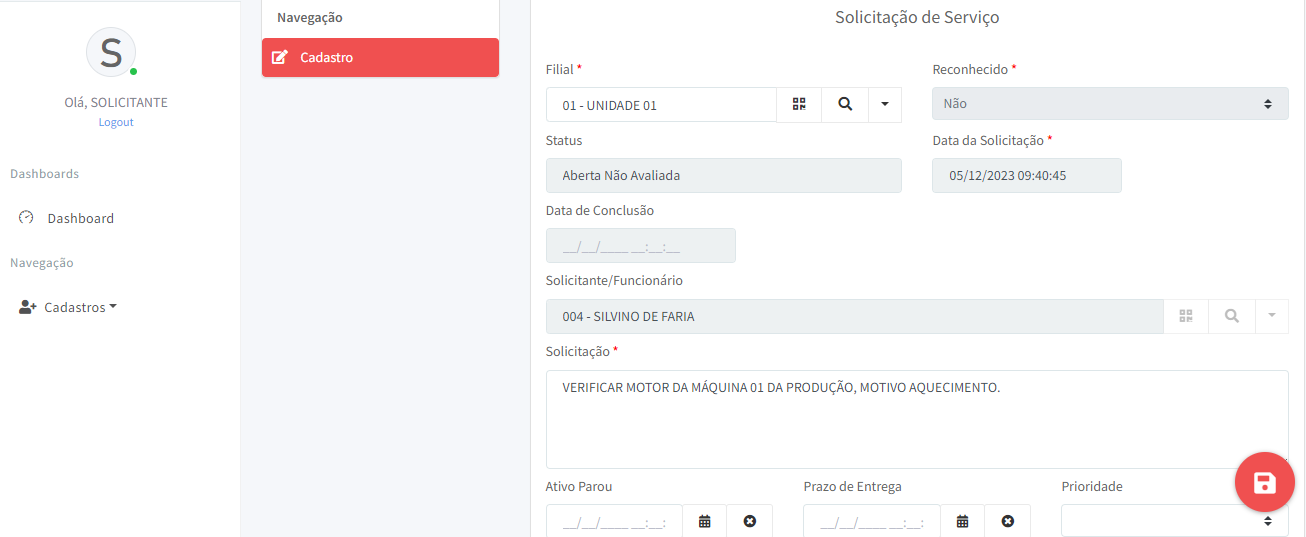
Task: Click the floating red save button
Action: [x=1264, y=483]
